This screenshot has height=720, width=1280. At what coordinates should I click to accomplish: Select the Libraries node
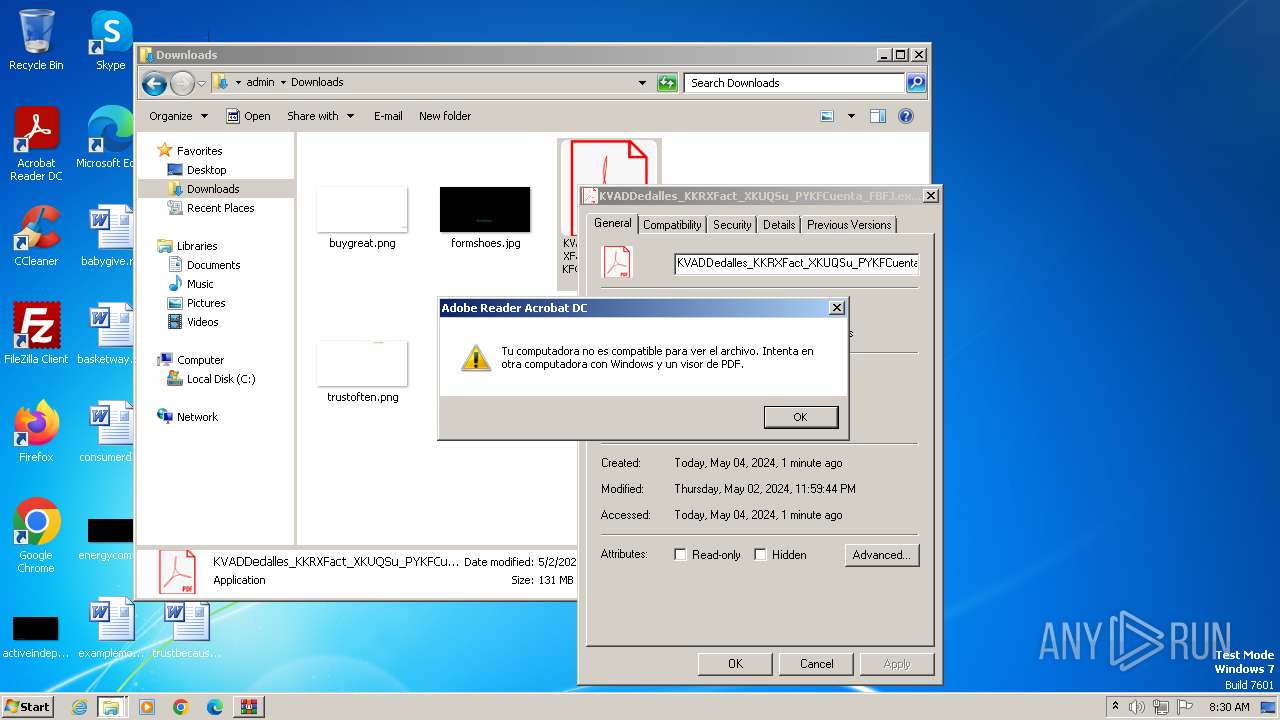197,246
